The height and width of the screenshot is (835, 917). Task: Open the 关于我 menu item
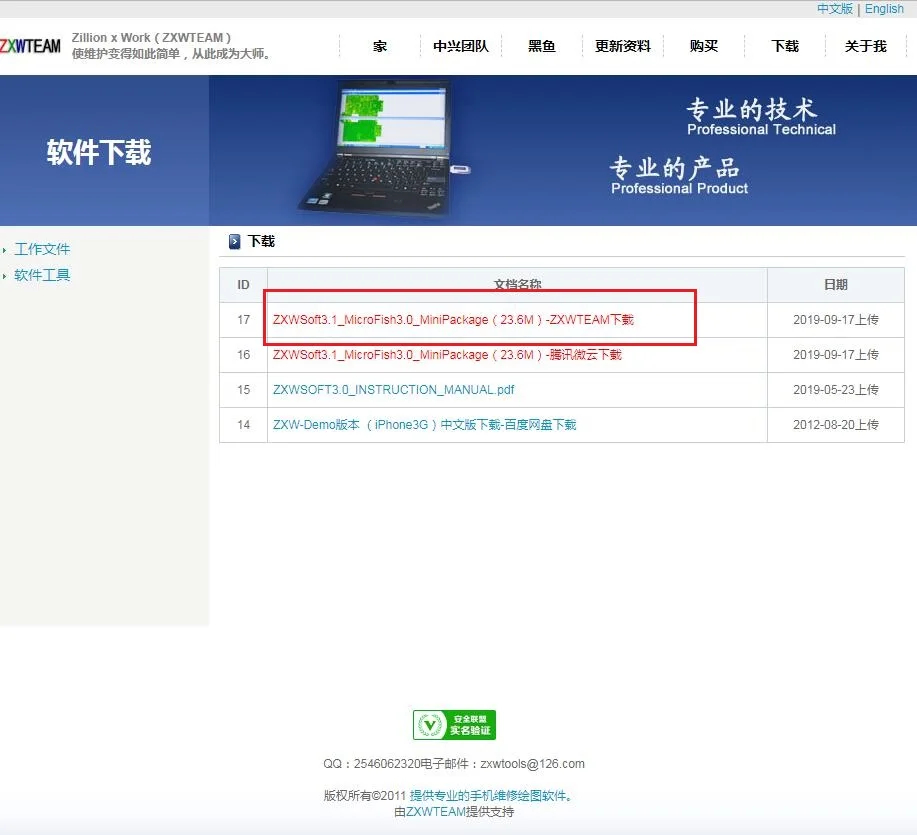[866, 46]
